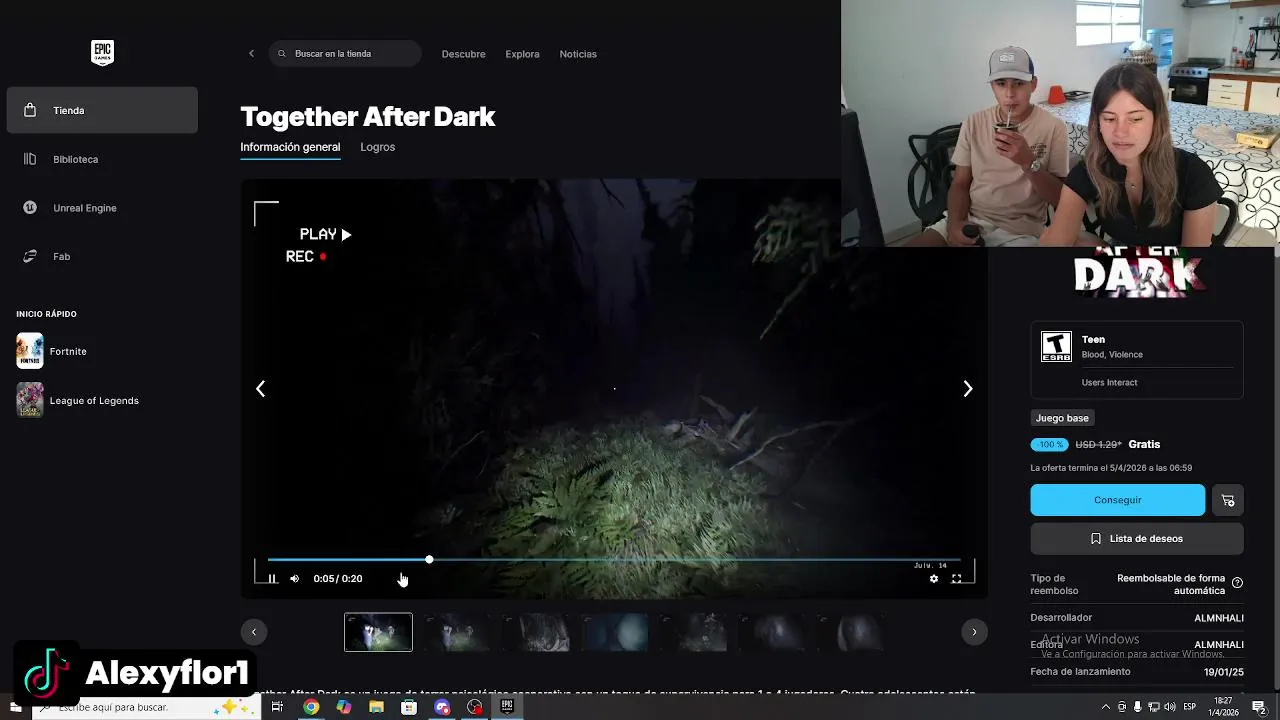
Task: Click the Conseguir button
Action: coord(1117,500)
